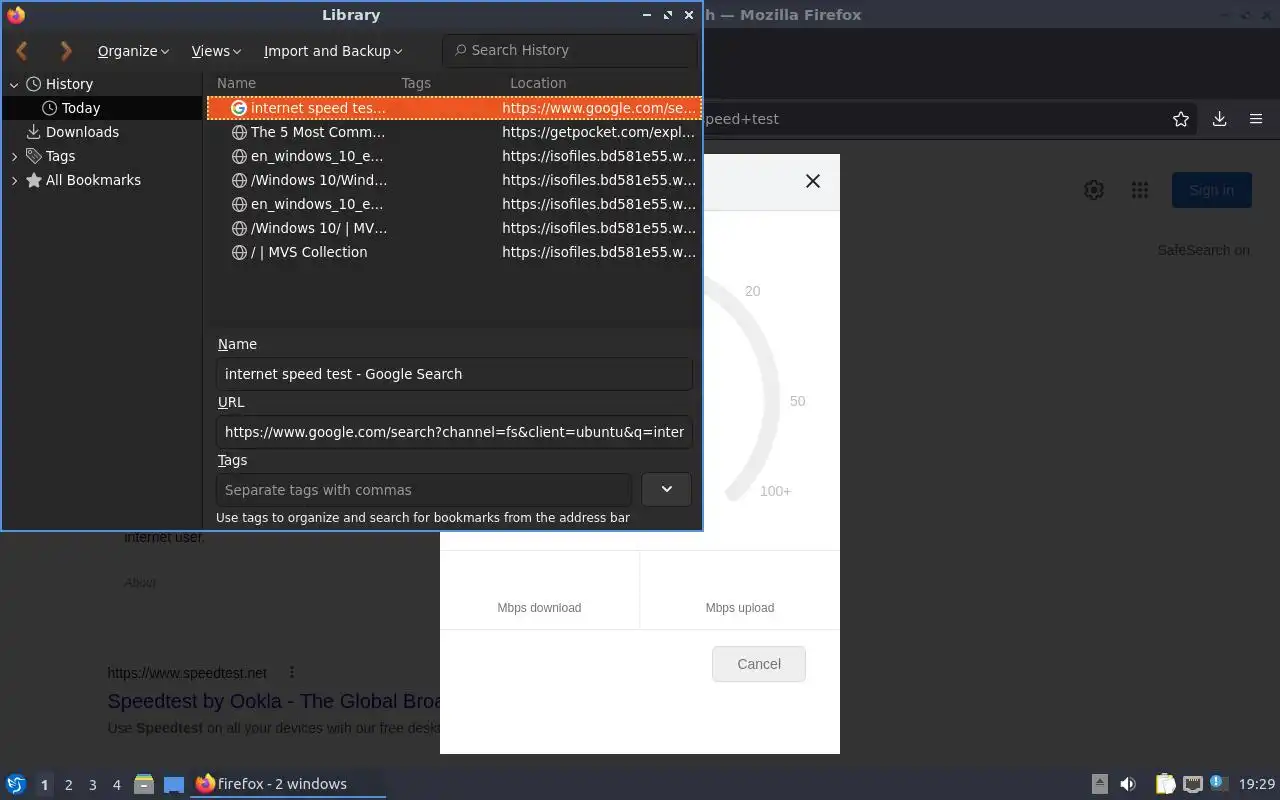Click the show desktop taskbar icon
Screen dimensions: 1280x800
pyautogui.click(x=174, y=785)
